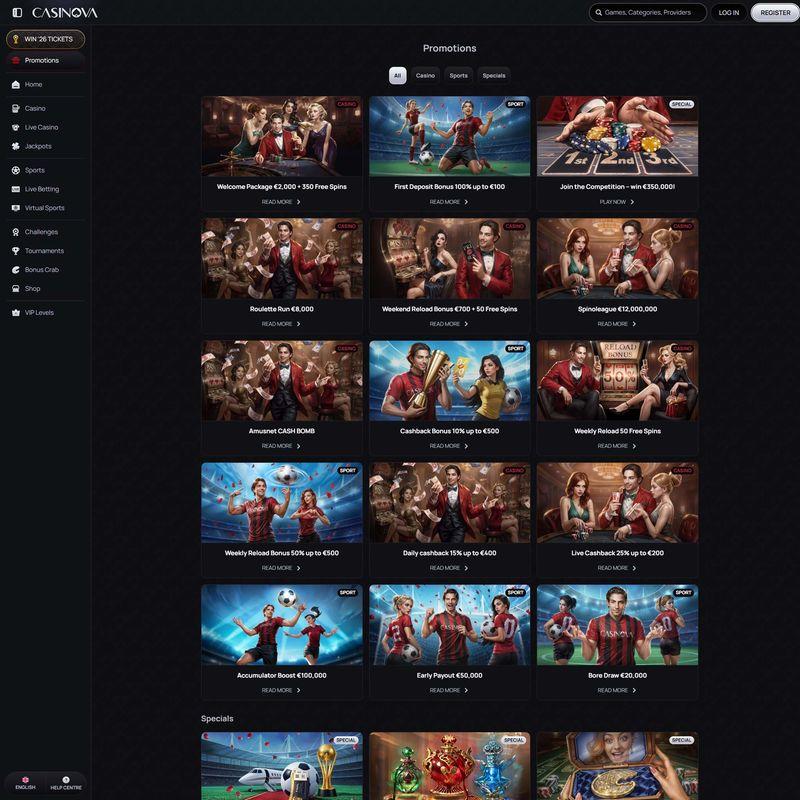Open Welcome Package promotion image
This screenshot has height=800, width=800.
pyautogui.click(x=282, y=136)
